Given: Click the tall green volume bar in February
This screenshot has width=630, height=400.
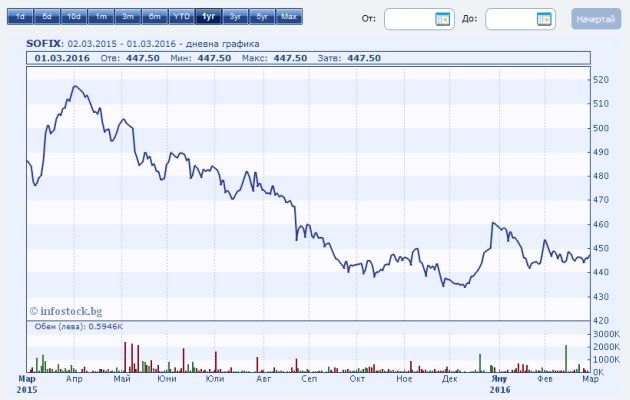Looking at the screenshot, I should tap(566, 357).
